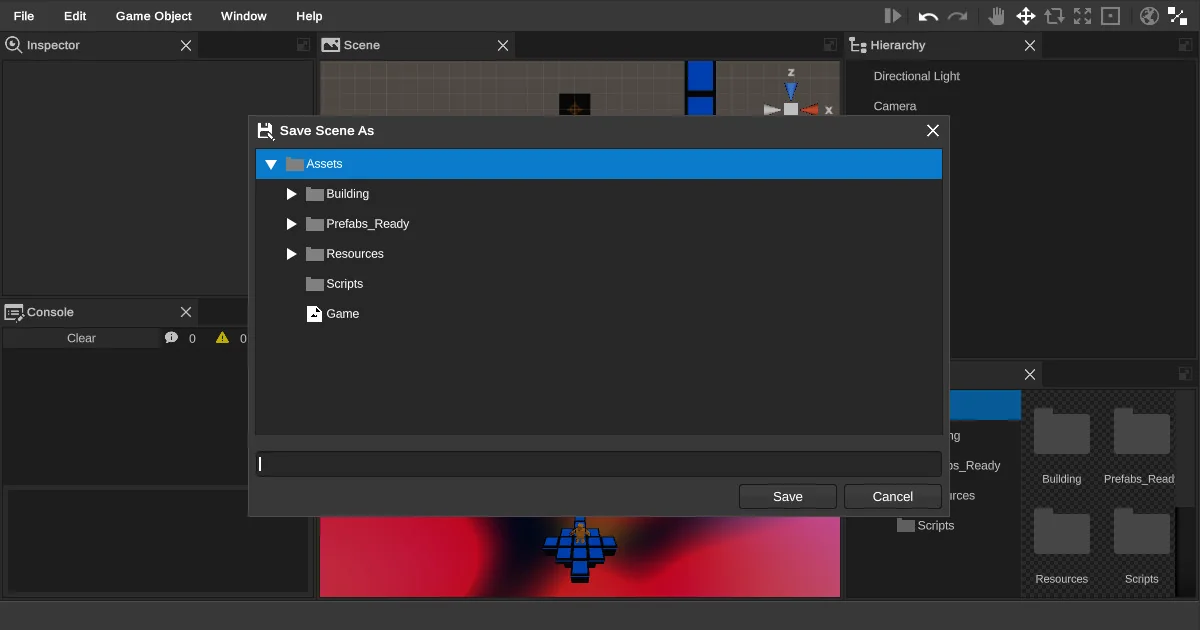The image size is (1200, 630).
Task: Select the Hand pan tool in the toolbar
Action: click(997, 16)
